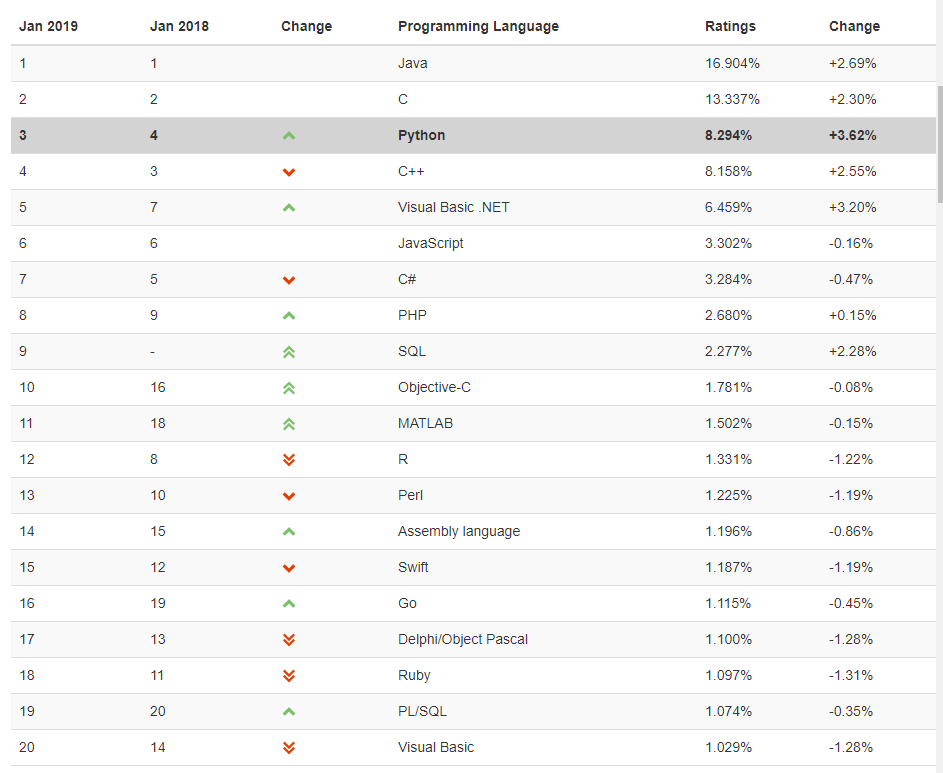This screenshot has height=773, width=943.
Task: Click the green up arrow for Go
Action: [x=289, y=604]
